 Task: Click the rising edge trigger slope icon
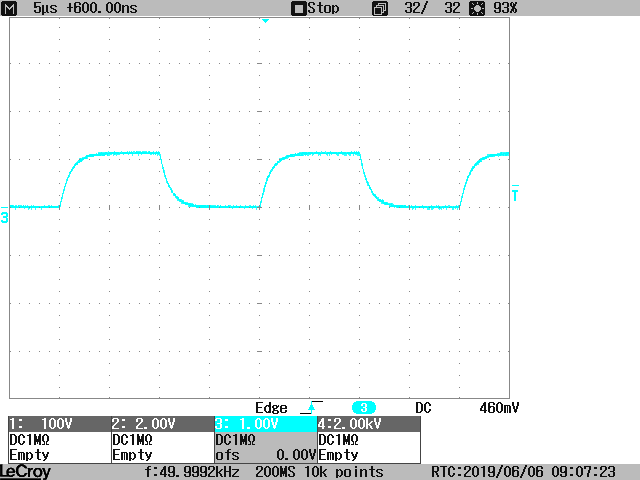pos(311,407)
